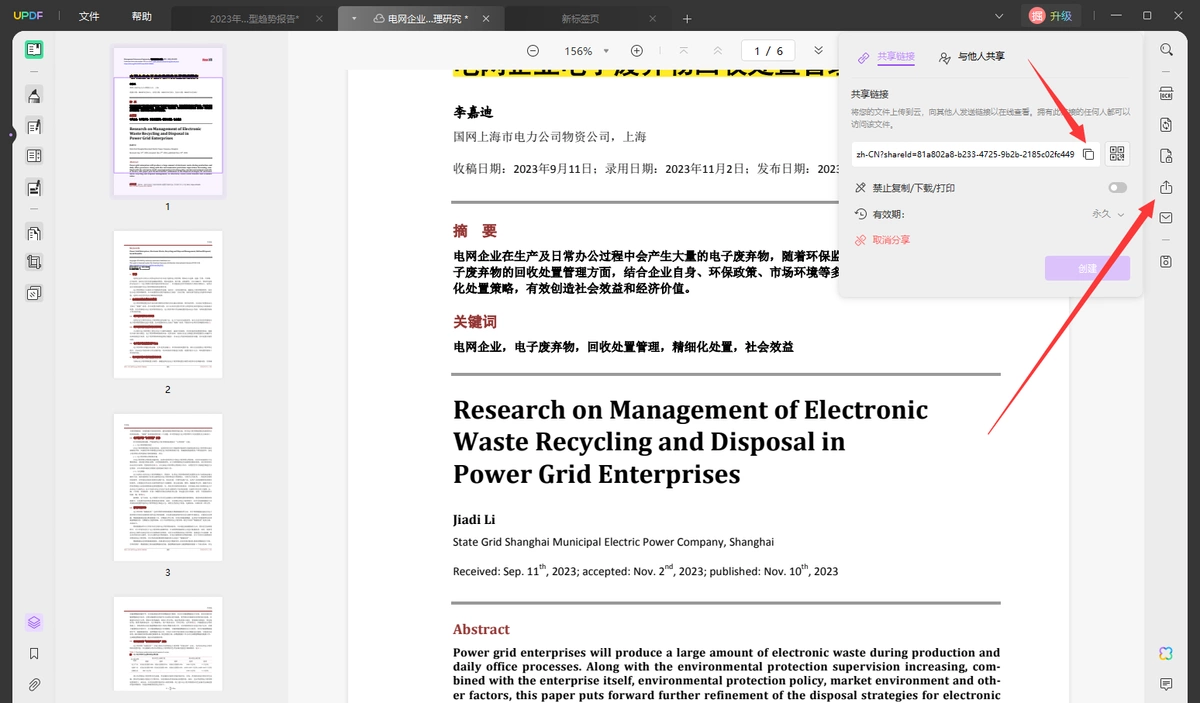The image size is (1200, 703).
Task: Click the author name 李嘉迪
Action: [473, 112]
